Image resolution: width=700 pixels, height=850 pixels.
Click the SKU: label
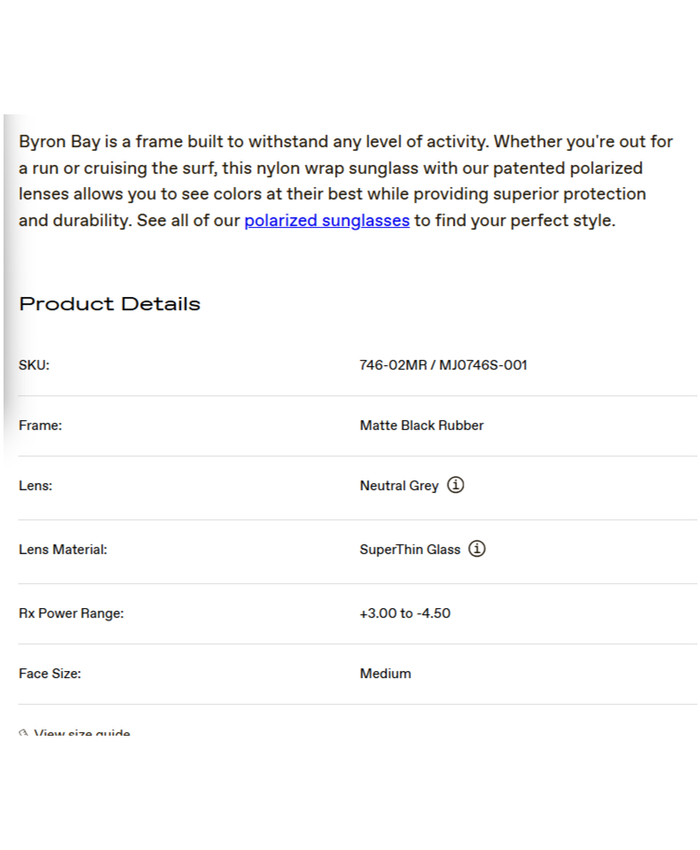pyautogui.click(x=34, y=365)
